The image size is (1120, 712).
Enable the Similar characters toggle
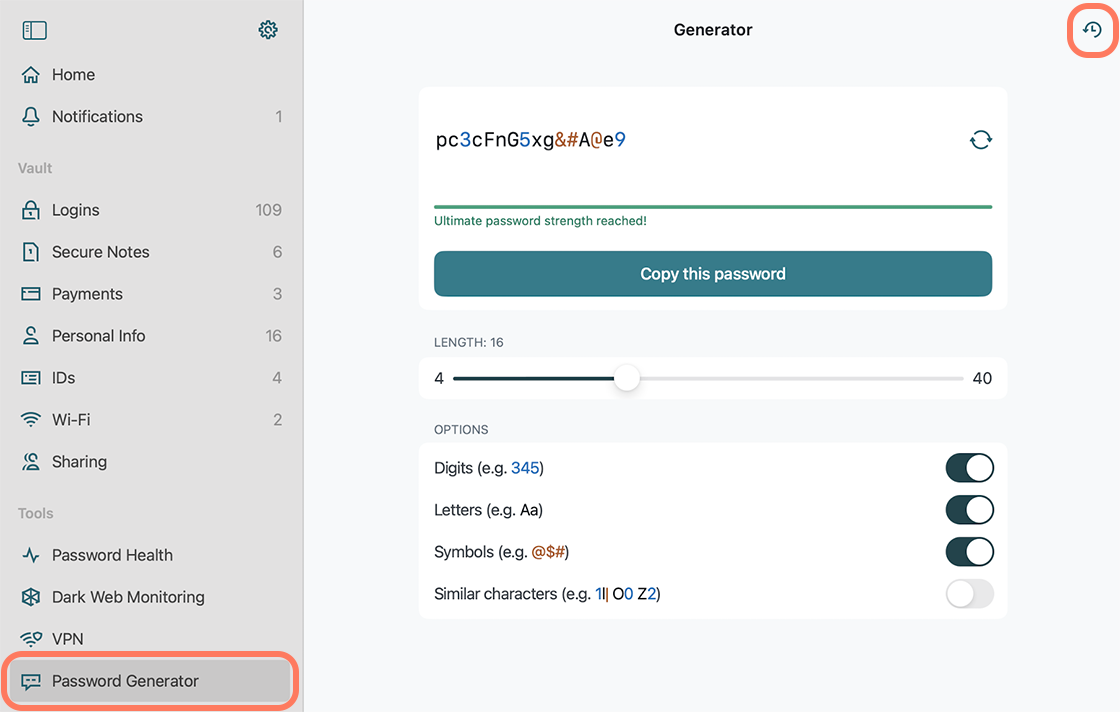(x=969, y=594)
